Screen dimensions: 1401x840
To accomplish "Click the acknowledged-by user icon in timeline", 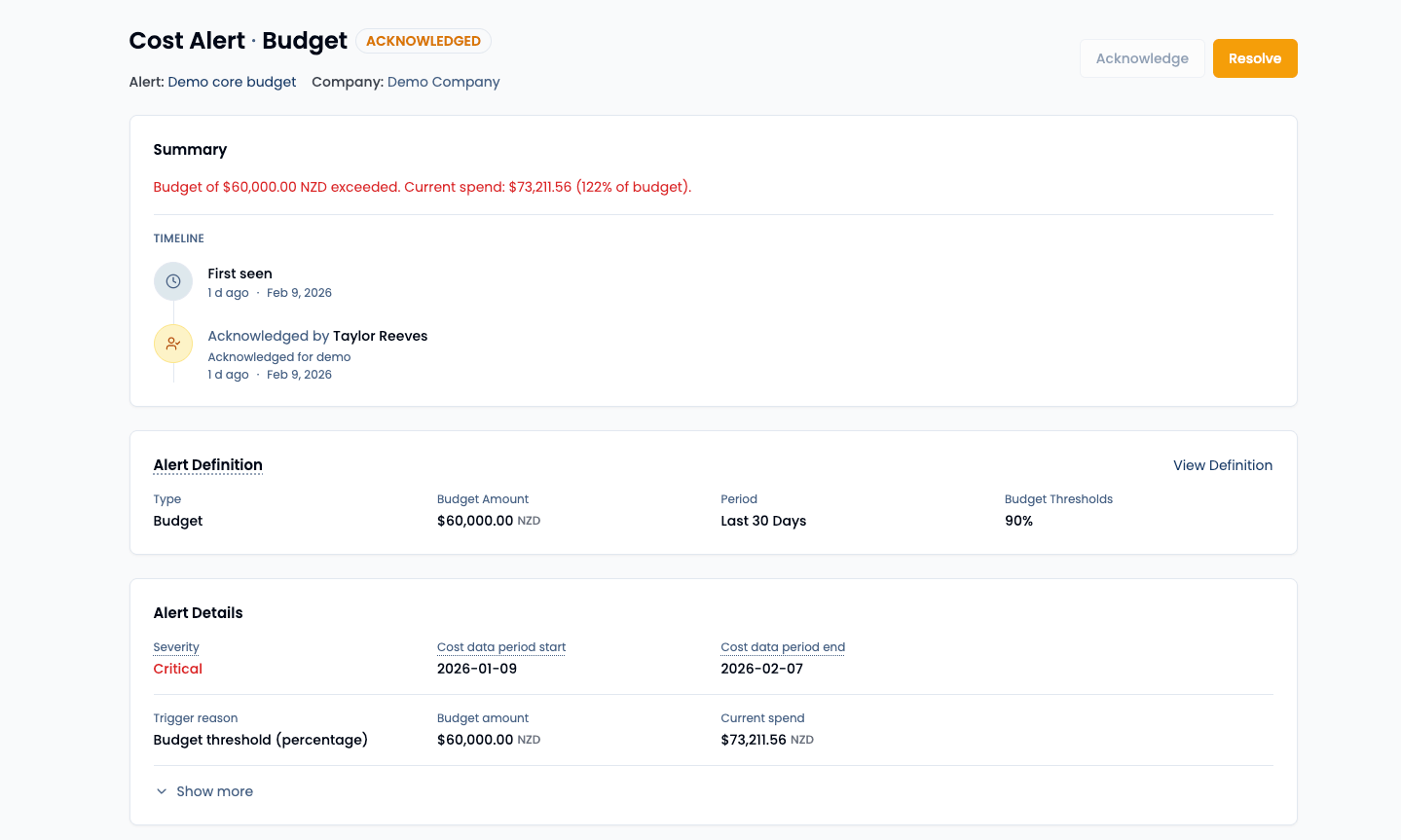I will [x=172, y=343].
